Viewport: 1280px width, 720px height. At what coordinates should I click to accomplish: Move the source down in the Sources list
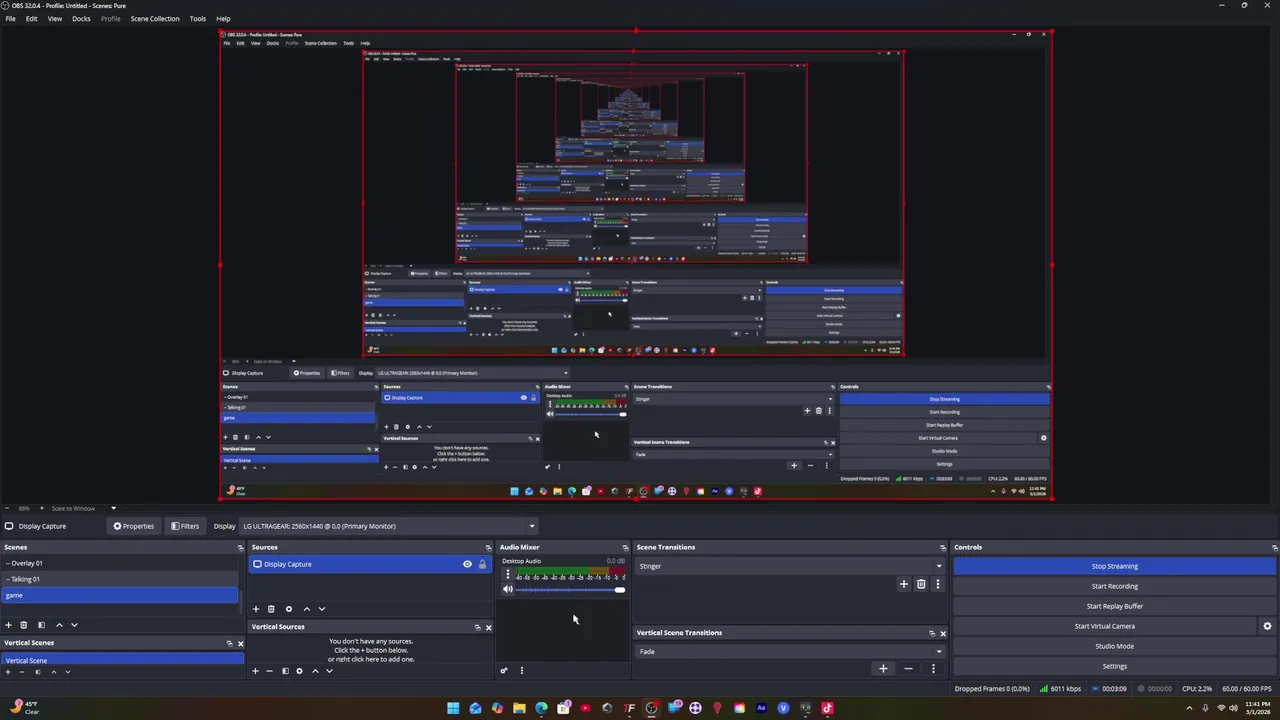tap(321, 609)
